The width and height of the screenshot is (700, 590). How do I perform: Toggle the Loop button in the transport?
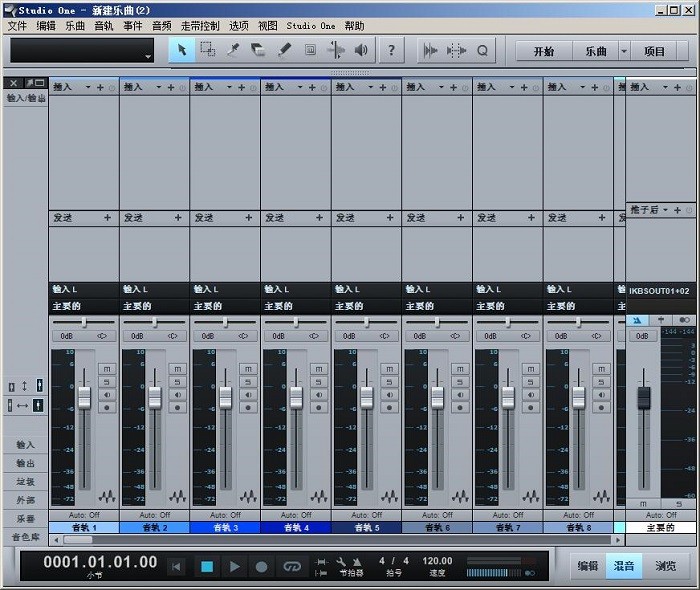(x=292, y=566)
